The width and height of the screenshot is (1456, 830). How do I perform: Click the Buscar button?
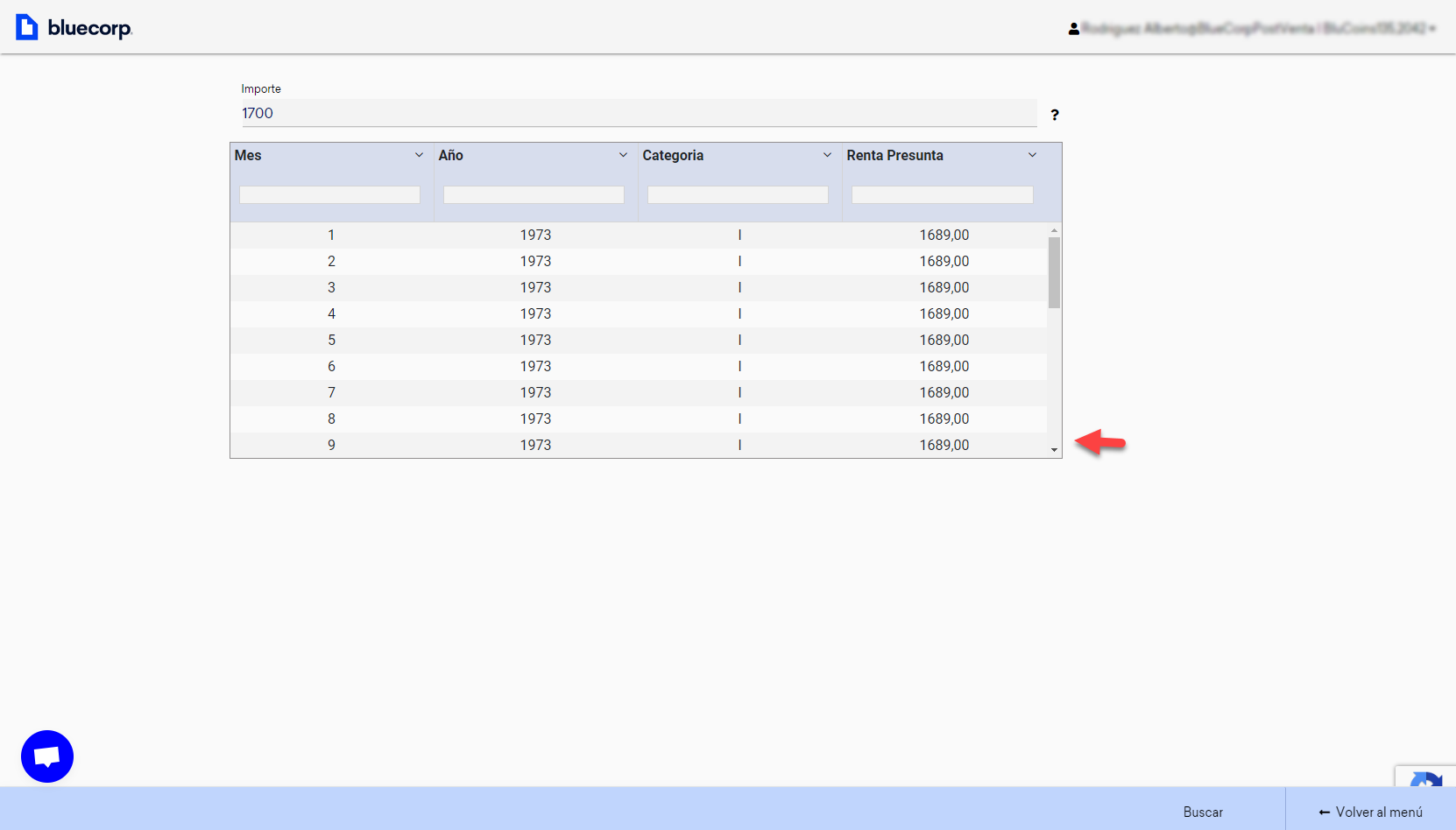coord(1203,812)
